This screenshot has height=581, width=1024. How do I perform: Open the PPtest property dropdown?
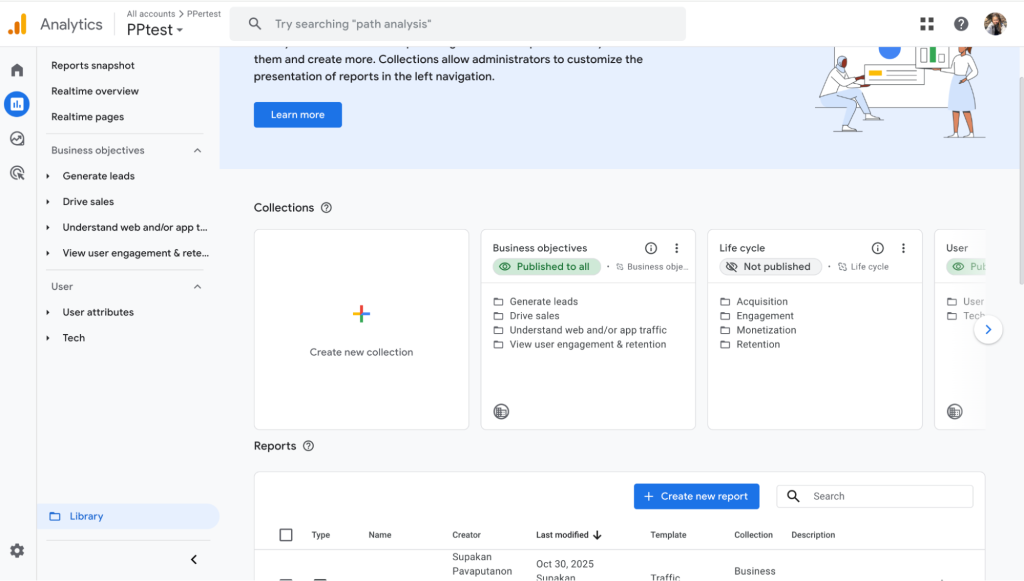point(155,30)
